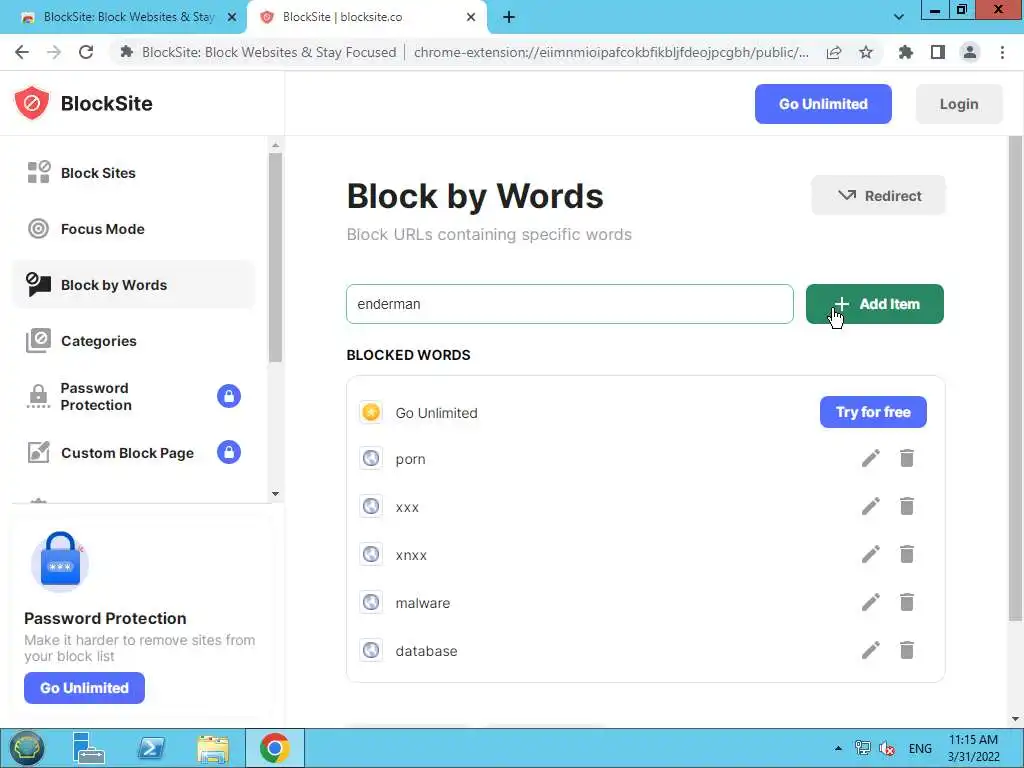Edit the blocked word 'xxx'
This screenshot has height=768, width=1024.
[871, 506]
